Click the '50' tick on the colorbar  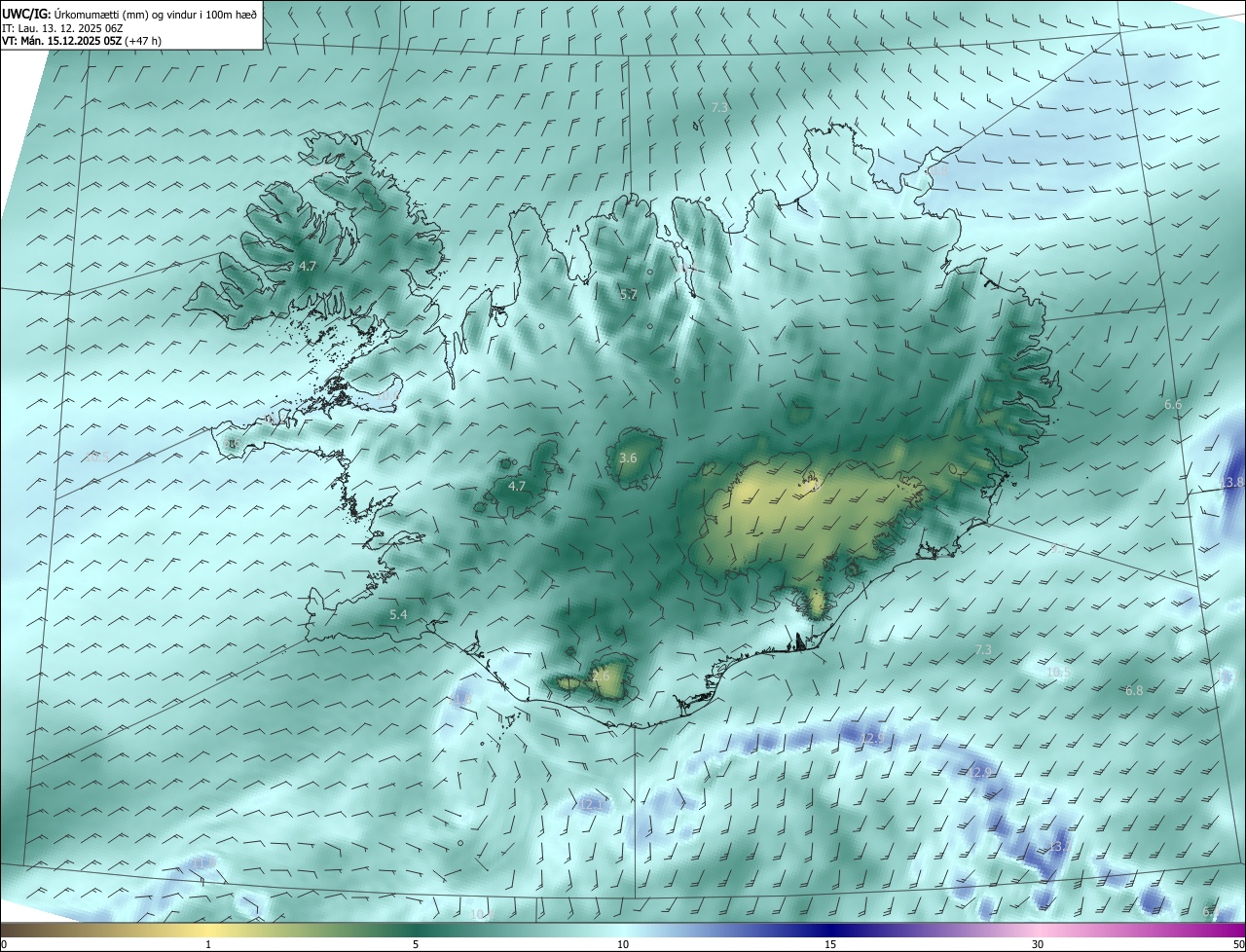click(1237, 944)
